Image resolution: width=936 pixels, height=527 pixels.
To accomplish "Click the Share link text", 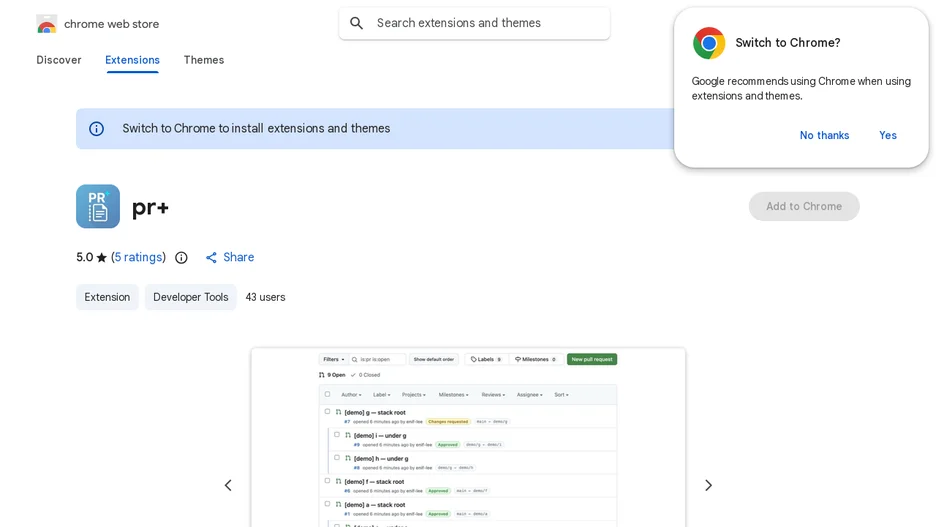I will (x=239, y=257).
